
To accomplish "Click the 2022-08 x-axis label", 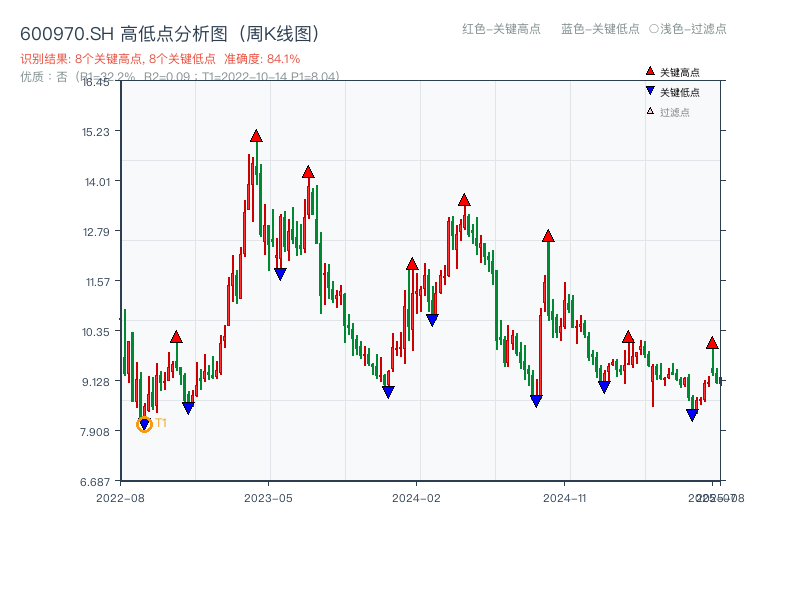I will coord(120,496).
